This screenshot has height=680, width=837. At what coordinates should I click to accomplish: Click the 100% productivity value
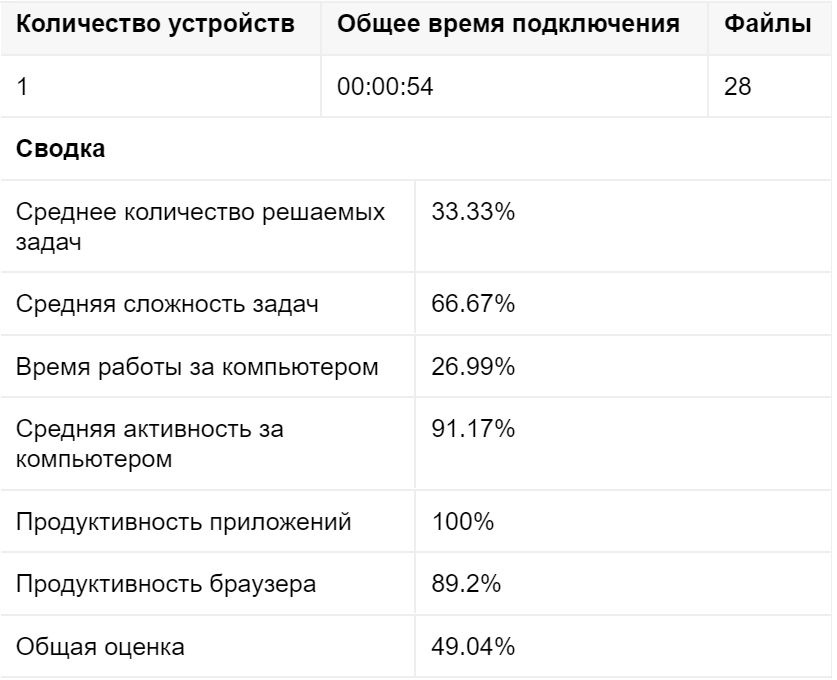(x=462, y=521)
